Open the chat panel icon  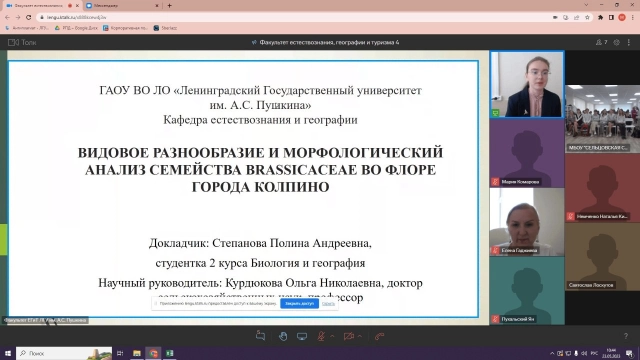260,336
